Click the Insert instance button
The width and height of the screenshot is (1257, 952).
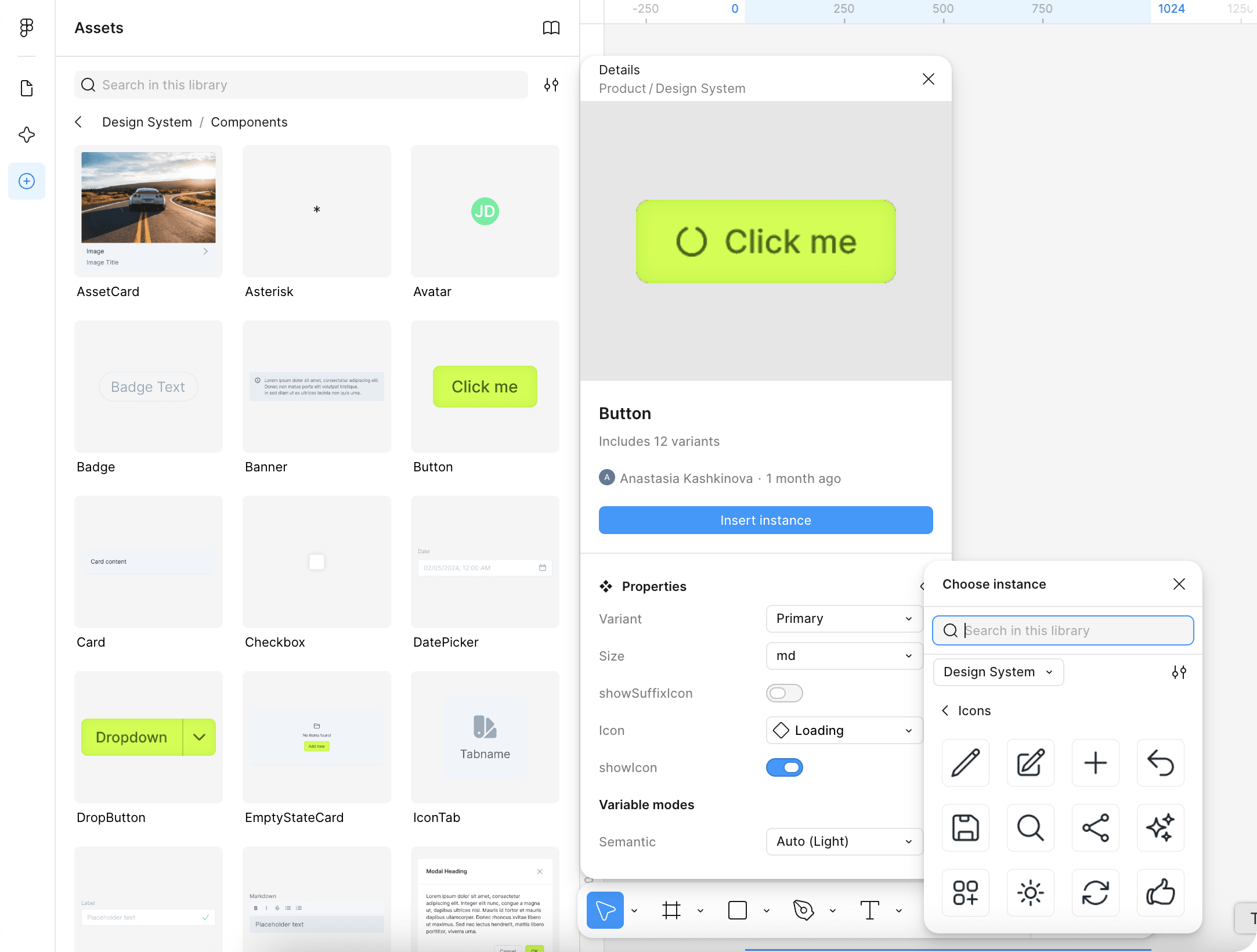tap(765, 520)
